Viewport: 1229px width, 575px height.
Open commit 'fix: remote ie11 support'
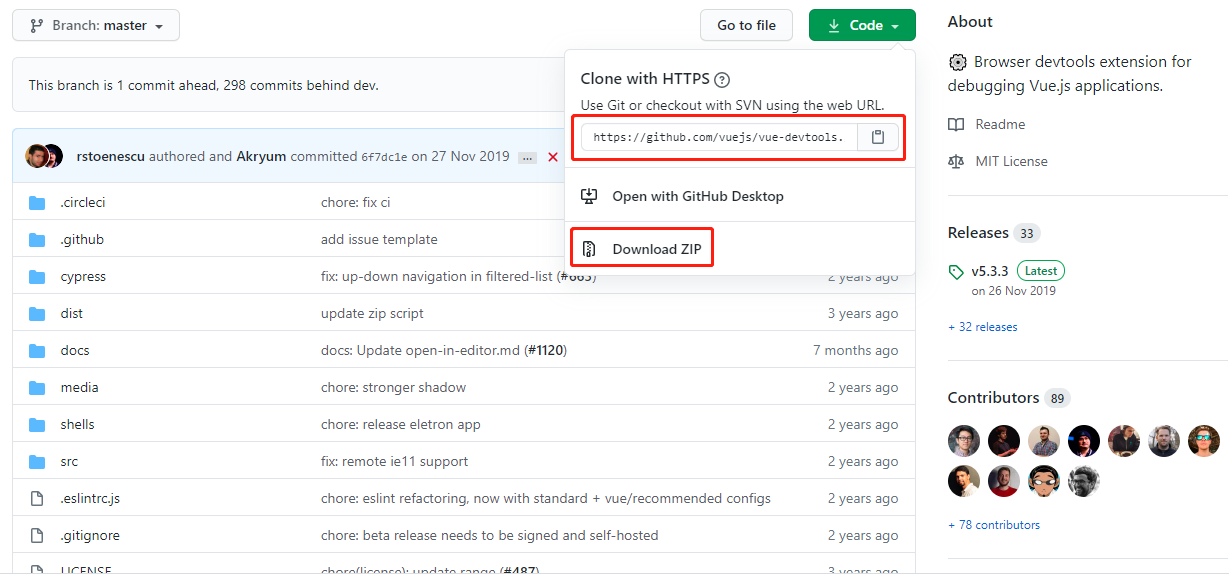394,461
